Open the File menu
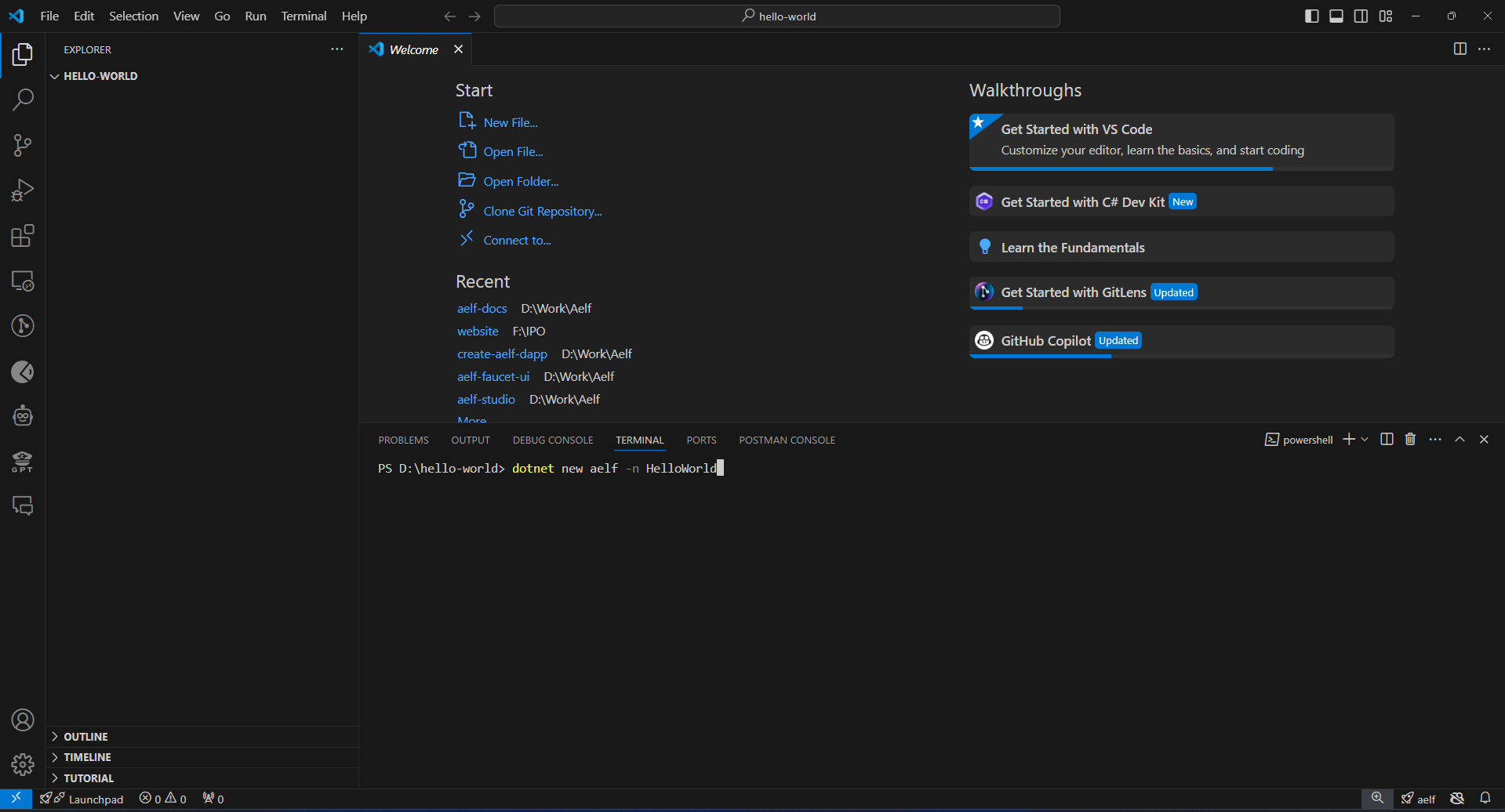This screenshot has height=812, width=1505. 49,16
